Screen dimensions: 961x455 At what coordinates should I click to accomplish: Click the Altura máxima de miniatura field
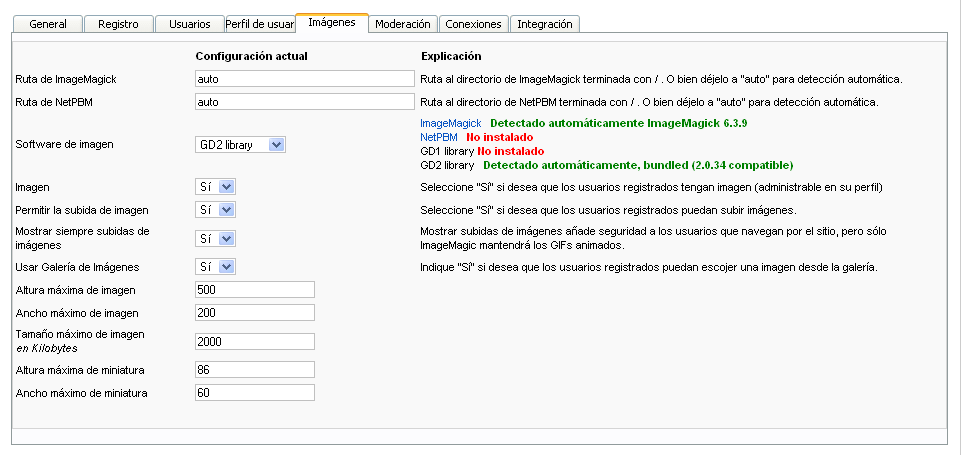coord(255,370)
